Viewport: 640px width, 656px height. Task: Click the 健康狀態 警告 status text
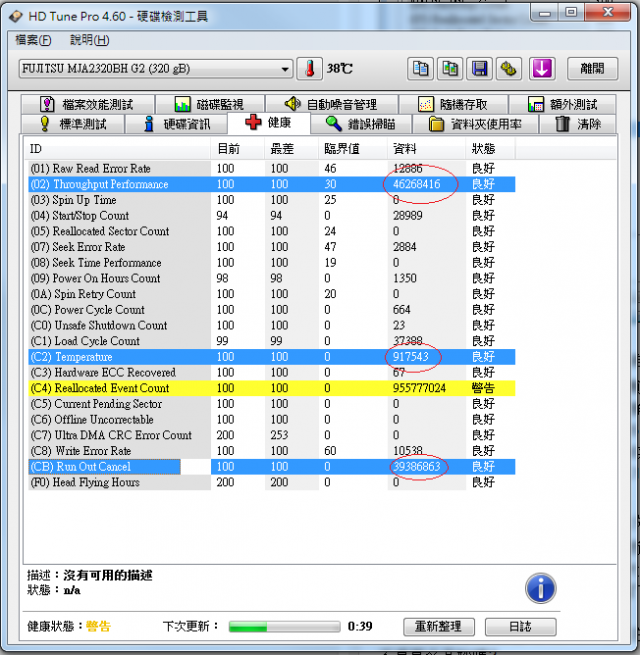[98, 626]
